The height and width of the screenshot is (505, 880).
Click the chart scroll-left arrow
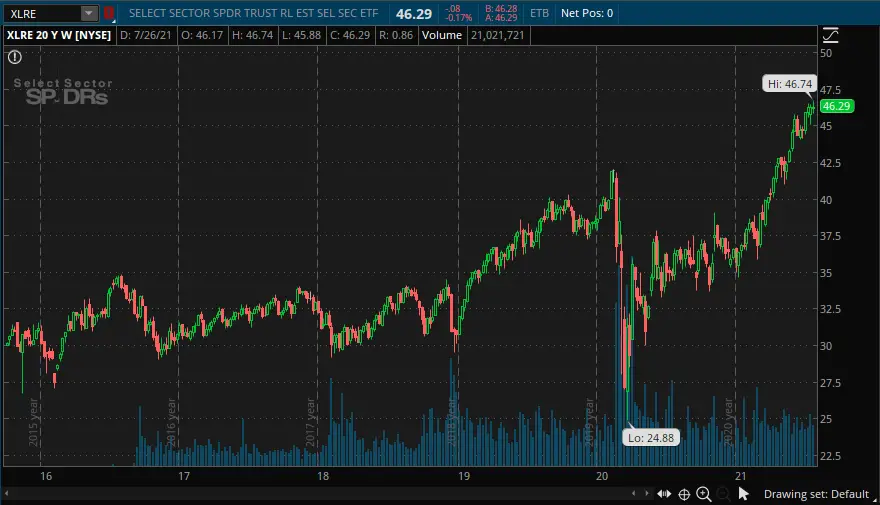click(x=634, y=494)
